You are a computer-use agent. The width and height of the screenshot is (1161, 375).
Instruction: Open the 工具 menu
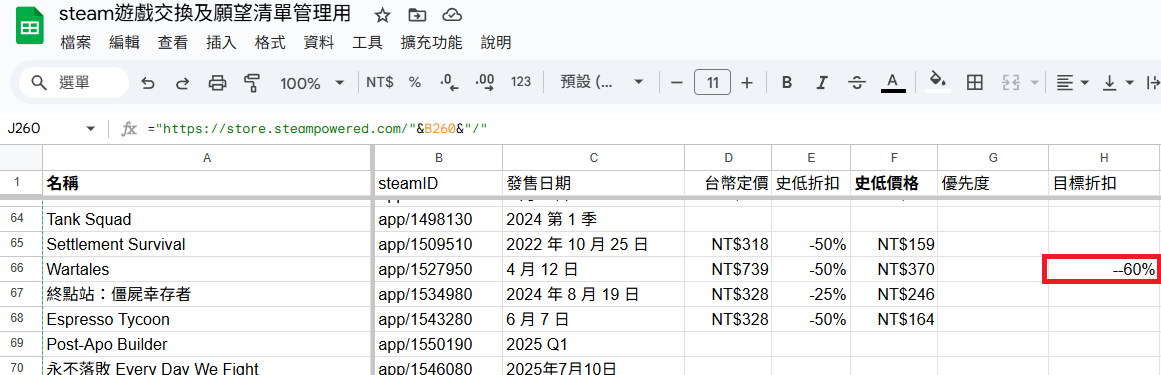[x=367, y=42]
